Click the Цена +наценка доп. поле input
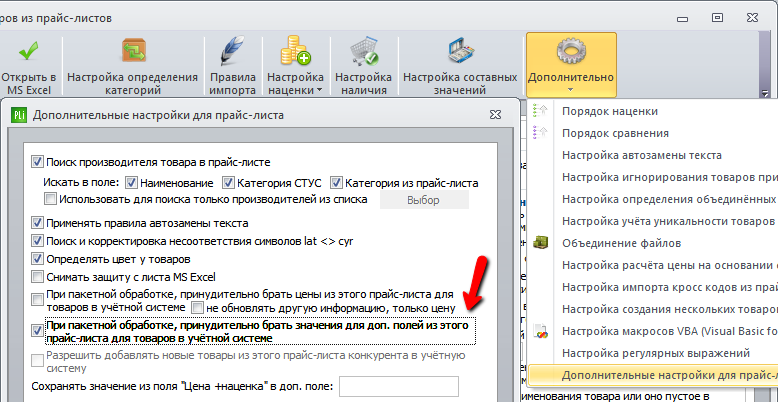778x402 pixels. (398, 386)
